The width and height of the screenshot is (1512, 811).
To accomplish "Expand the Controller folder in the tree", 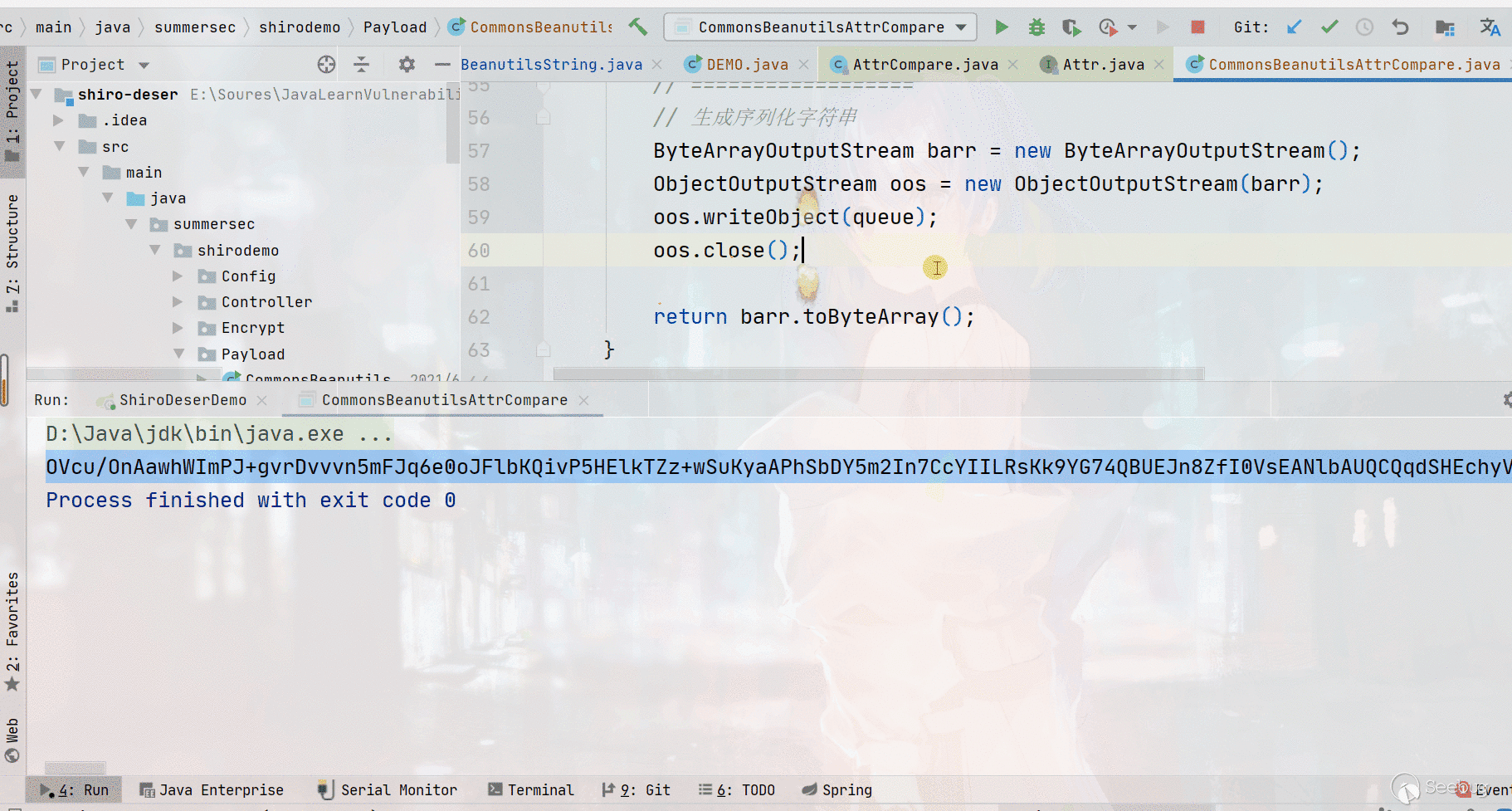I will (178, 302).
